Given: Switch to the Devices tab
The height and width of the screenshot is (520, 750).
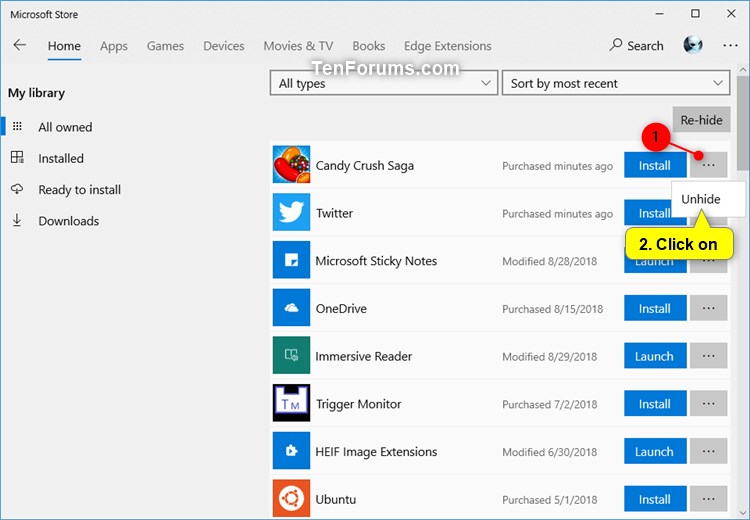Looking at the screenshot, I should [224, 46].
